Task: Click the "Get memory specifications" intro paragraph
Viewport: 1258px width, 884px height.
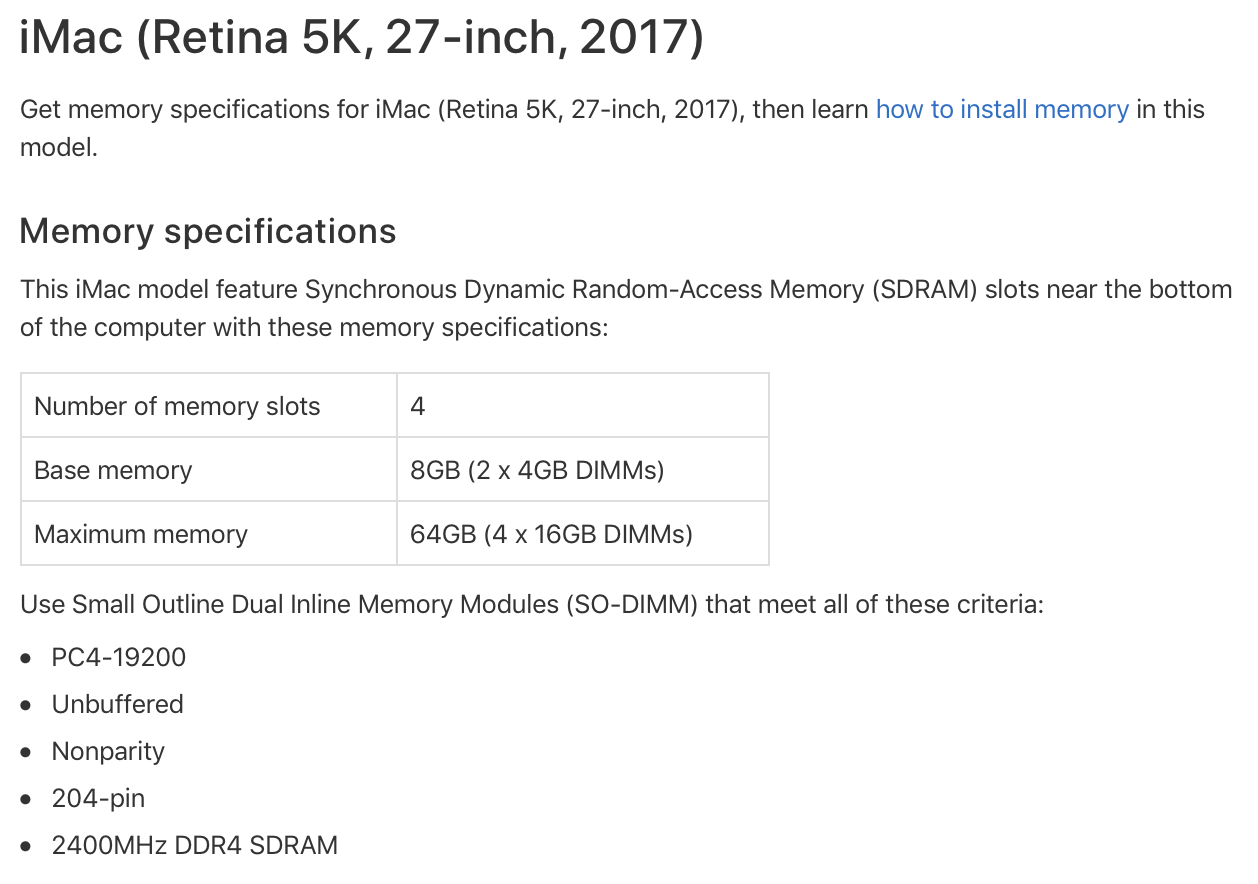Action: 612,128
